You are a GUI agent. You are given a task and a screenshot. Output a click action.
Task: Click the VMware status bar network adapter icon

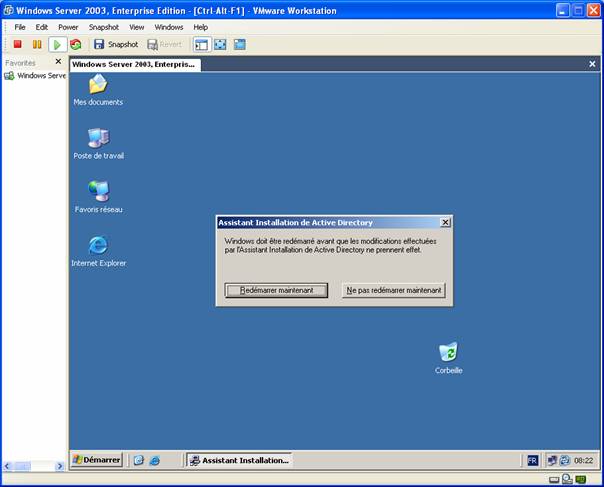pos(581,480)
